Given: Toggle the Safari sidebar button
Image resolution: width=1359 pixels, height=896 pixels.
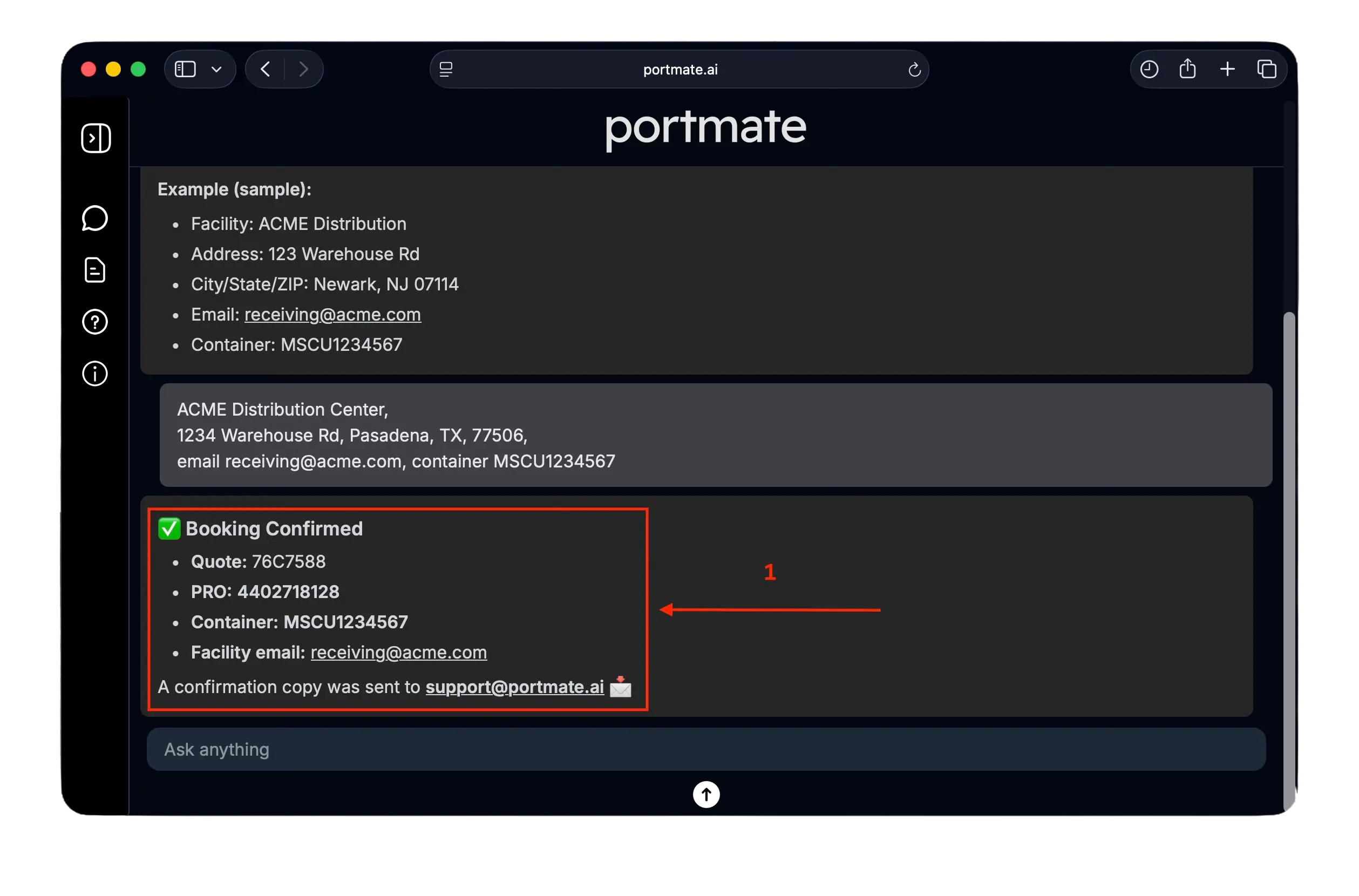Looking at the screenshot, I should 185,69.
